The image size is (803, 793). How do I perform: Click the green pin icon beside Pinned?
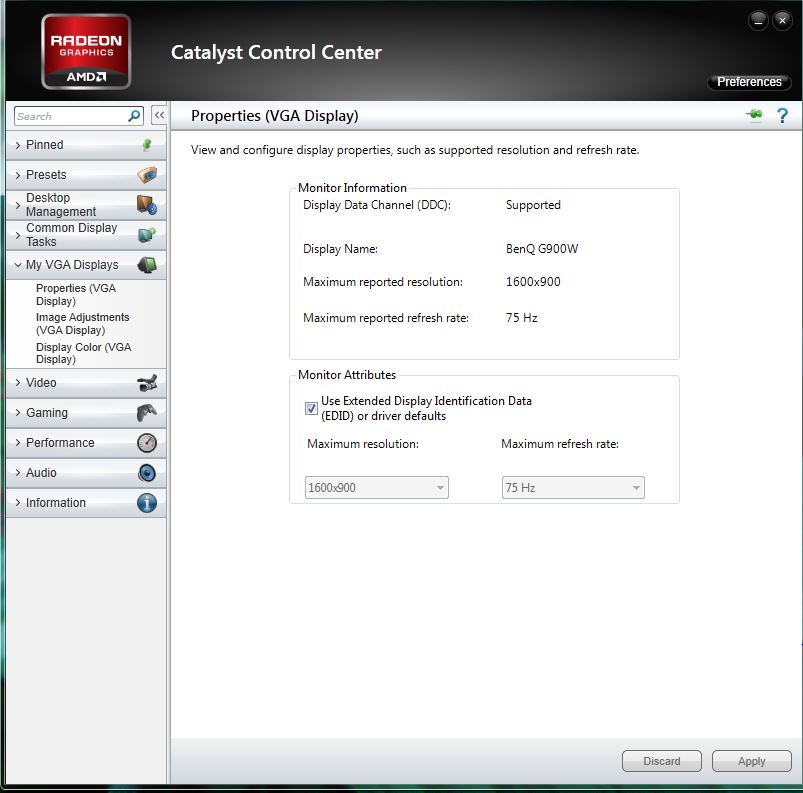point(147,145)
